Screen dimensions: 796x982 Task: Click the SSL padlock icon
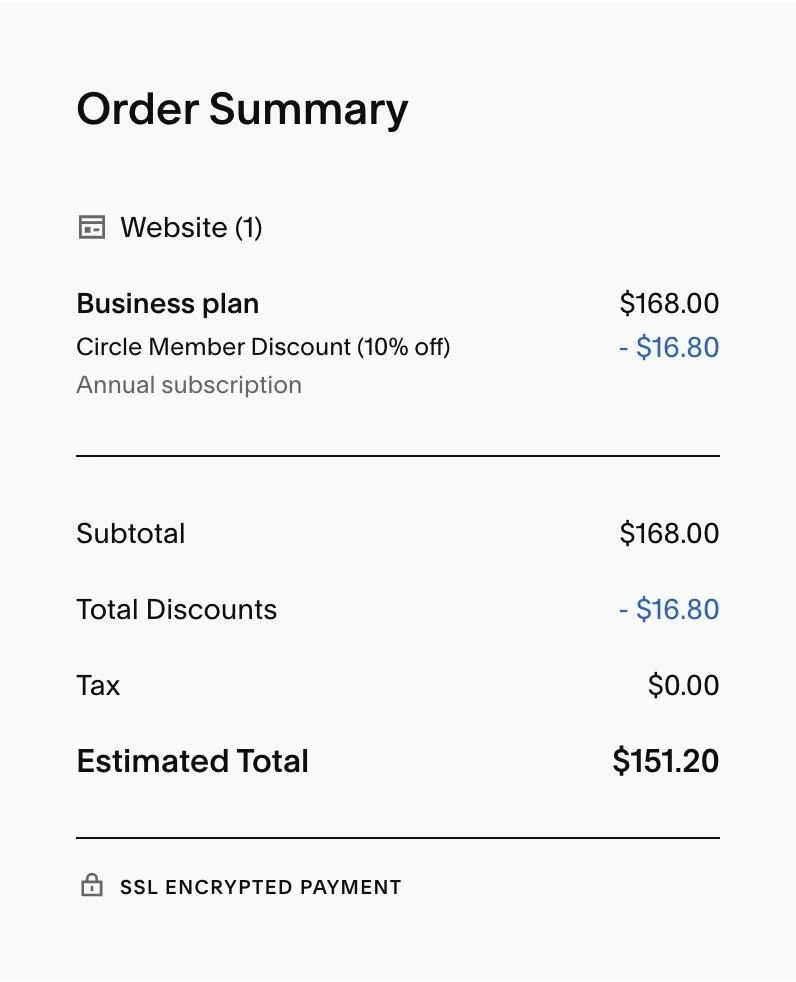tap(91, 886)
